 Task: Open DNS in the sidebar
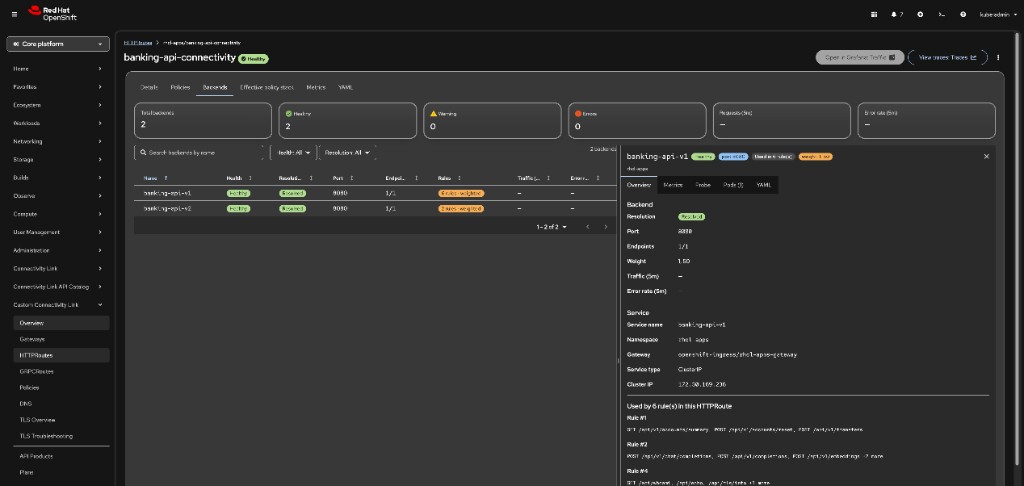point(61,404)
